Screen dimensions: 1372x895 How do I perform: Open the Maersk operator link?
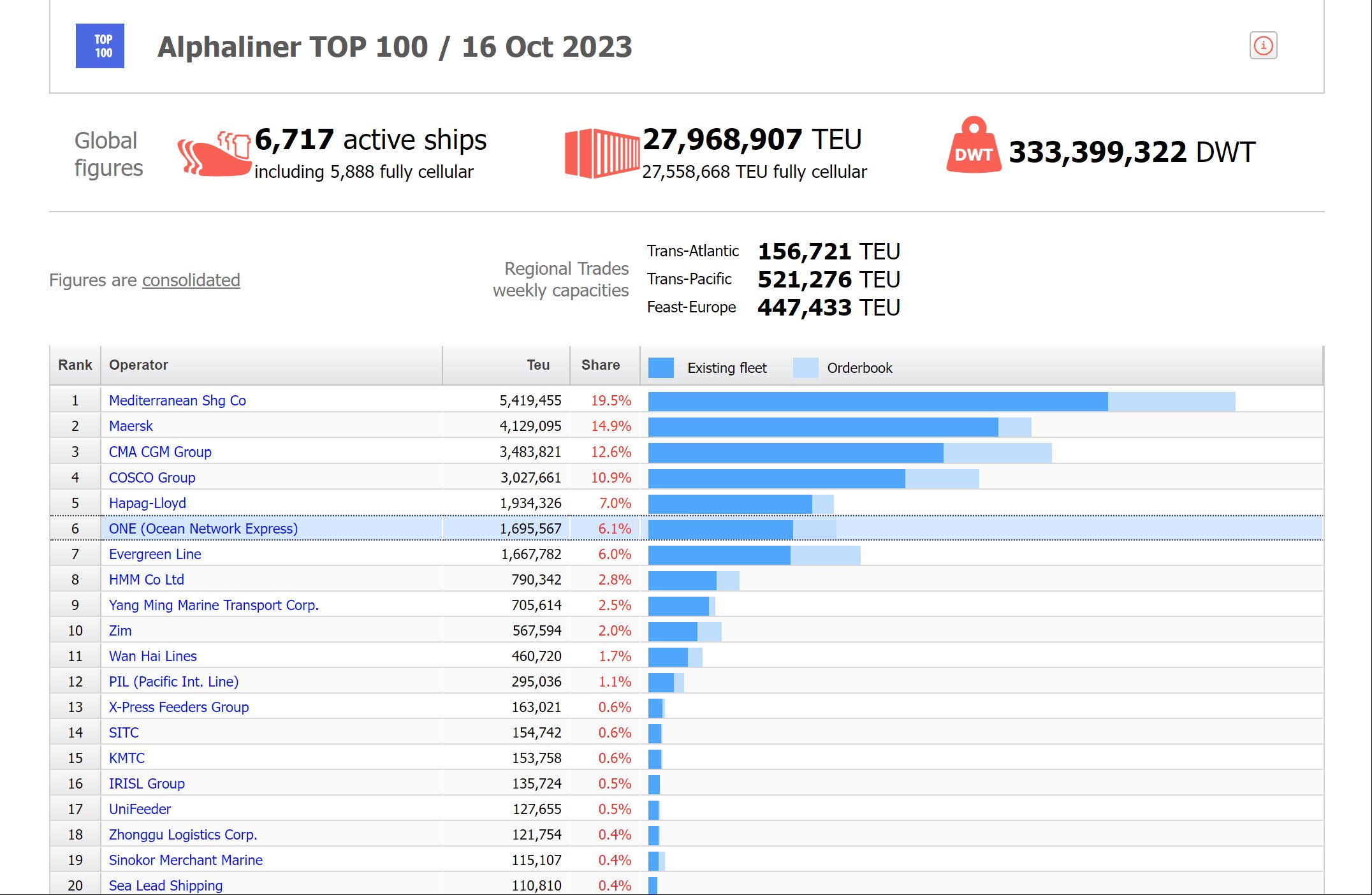(x=131, y=426)
